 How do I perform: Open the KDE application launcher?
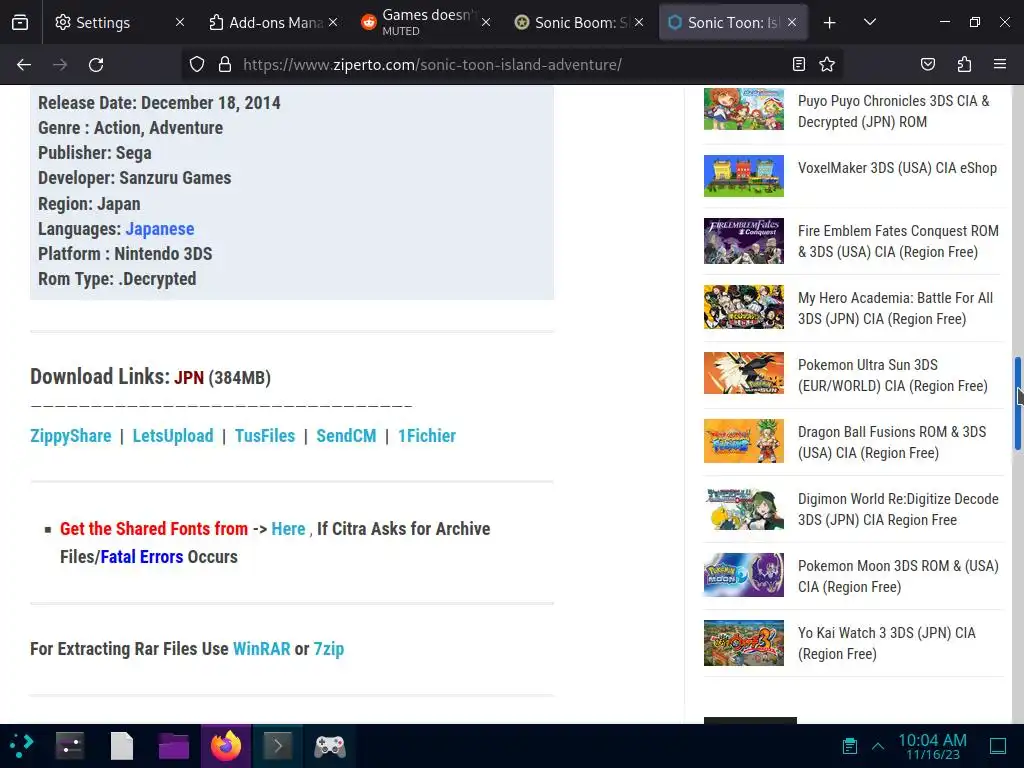click(x=22, y=745)
